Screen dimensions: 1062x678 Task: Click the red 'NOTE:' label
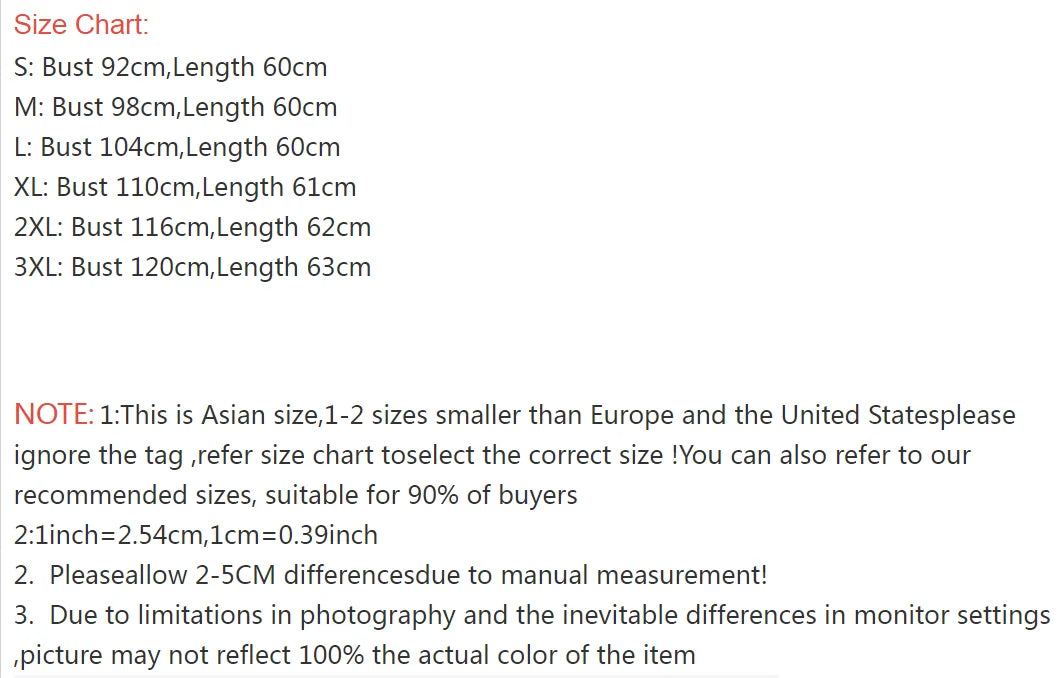[x=54, y=414]
